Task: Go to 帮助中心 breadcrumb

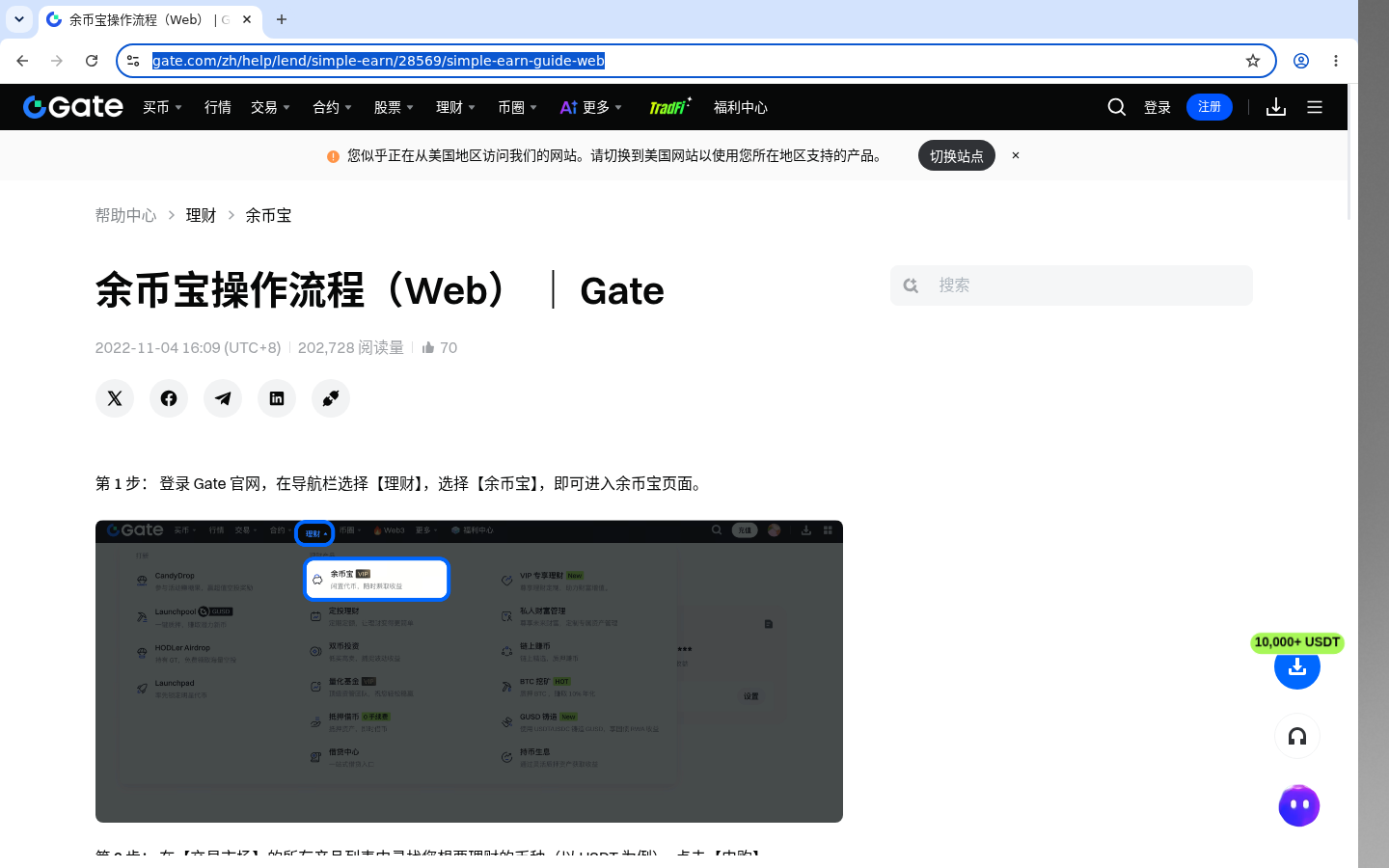Action: coord(125,215)
